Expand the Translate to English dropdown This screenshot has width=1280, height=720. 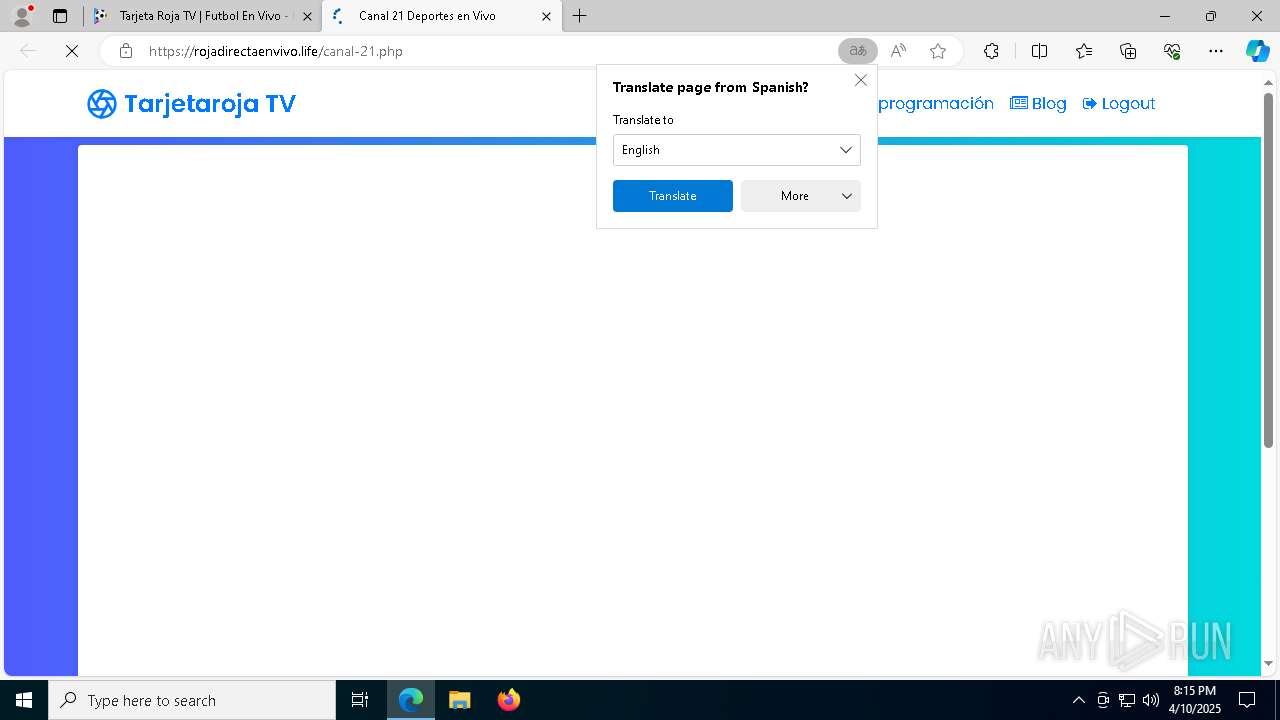(x=736, y=150)
